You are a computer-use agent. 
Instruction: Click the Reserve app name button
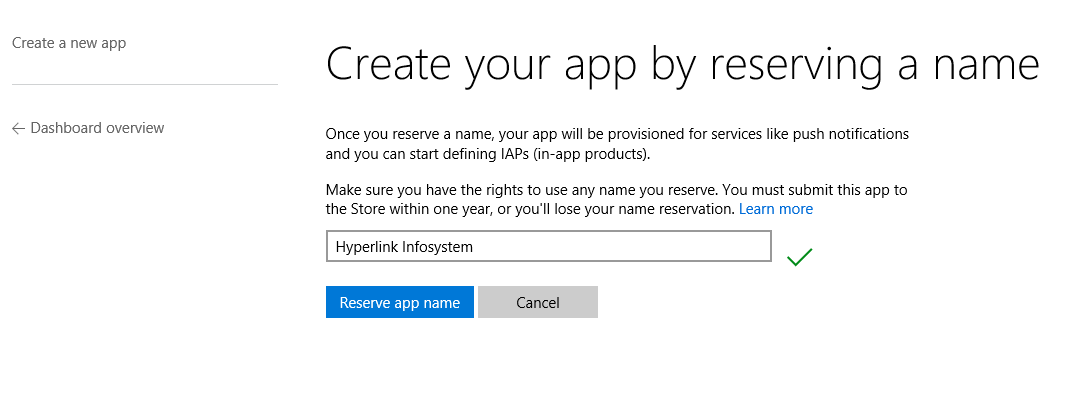click(x=400, y=302)
